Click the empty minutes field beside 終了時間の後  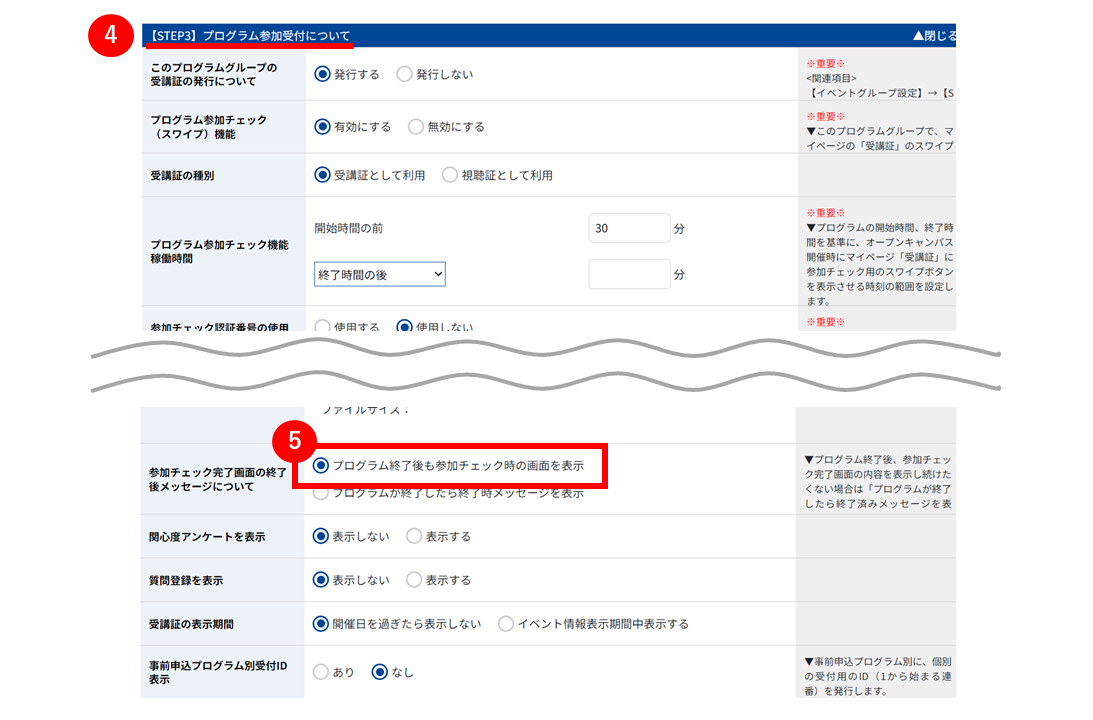[x=629, y=274]
